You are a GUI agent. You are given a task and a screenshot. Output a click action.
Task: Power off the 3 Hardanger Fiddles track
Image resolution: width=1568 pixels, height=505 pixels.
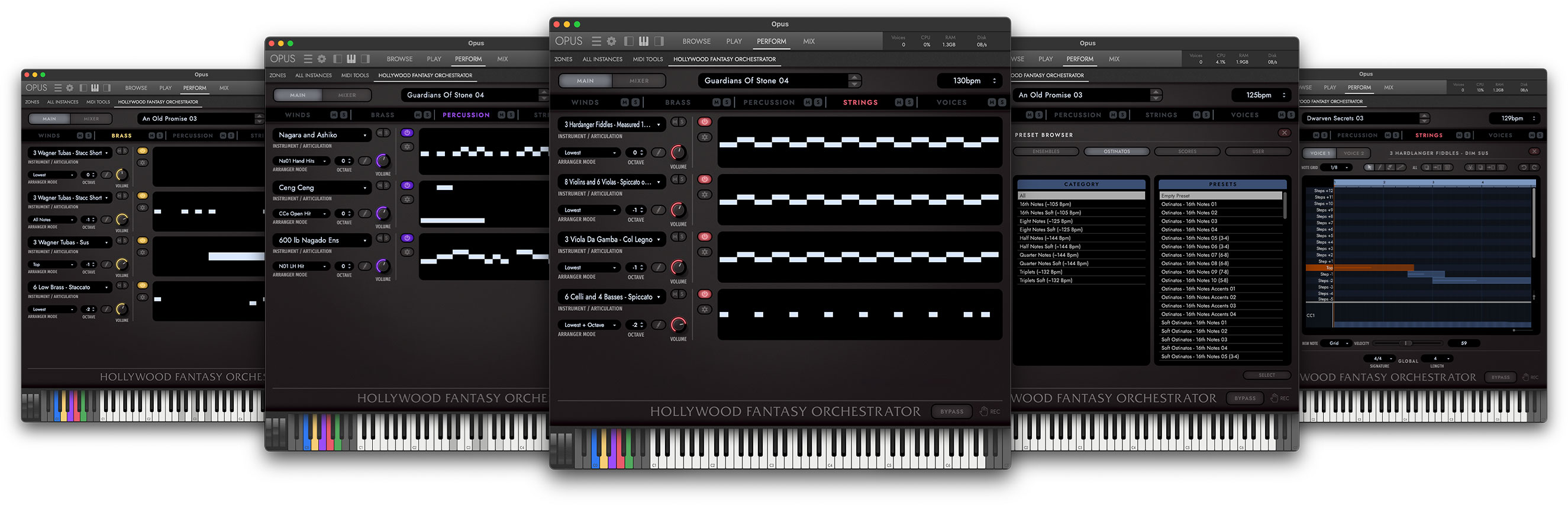pos(704,122)
